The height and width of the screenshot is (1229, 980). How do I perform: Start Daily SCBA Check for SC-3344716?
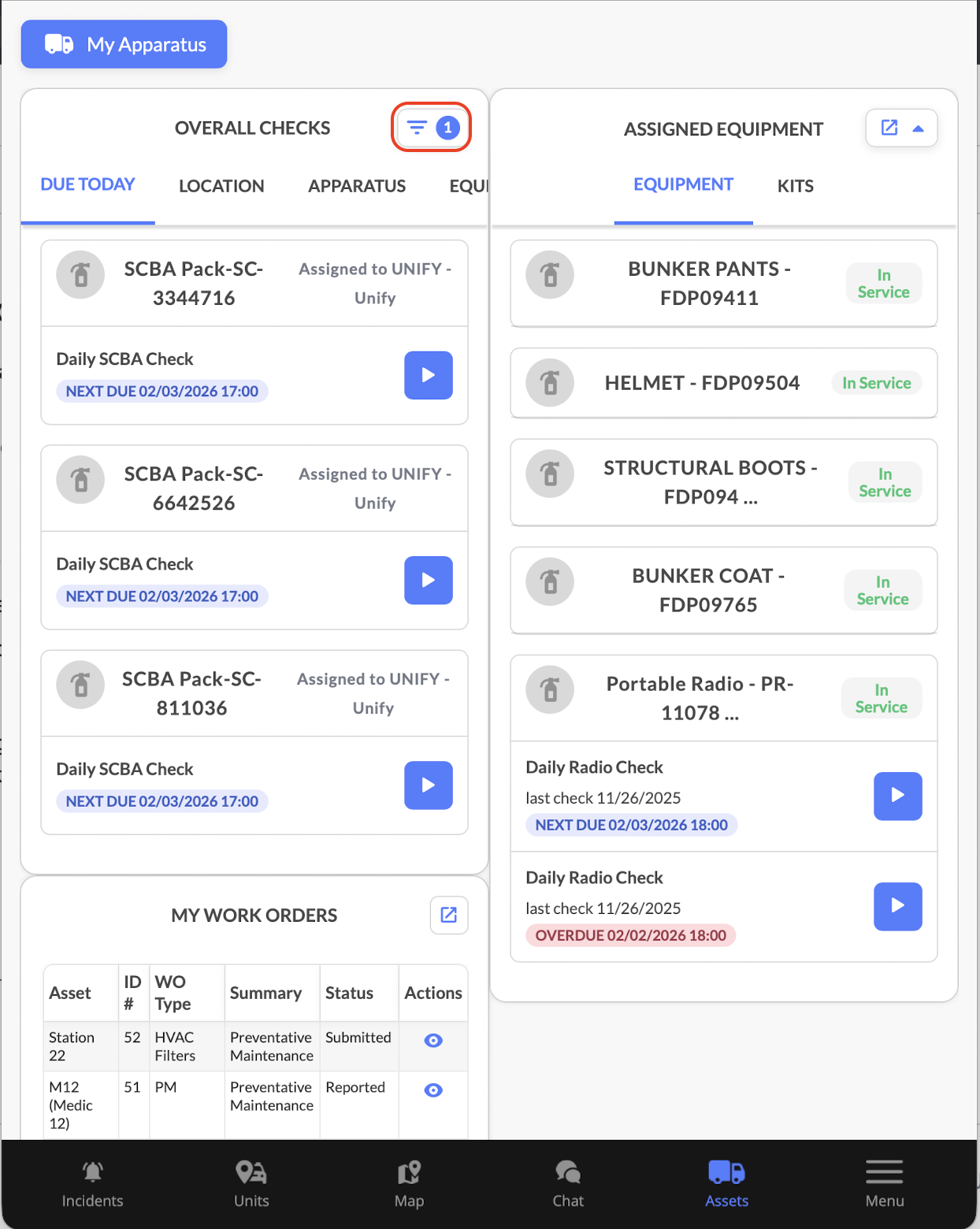coord(428,375)
